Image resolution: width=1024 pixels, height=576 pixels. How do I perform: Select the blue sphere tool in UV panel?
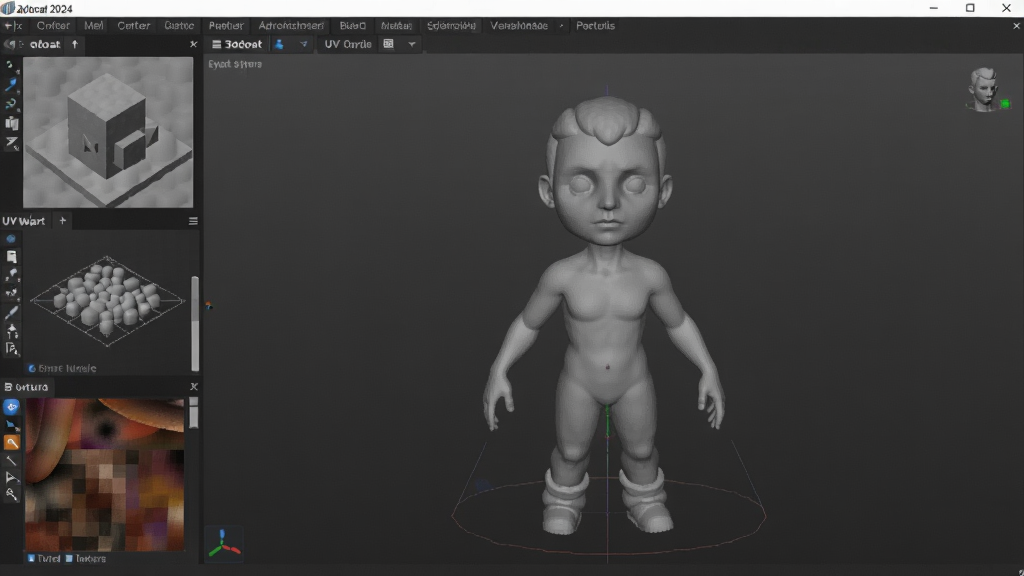tap(10, 238)
